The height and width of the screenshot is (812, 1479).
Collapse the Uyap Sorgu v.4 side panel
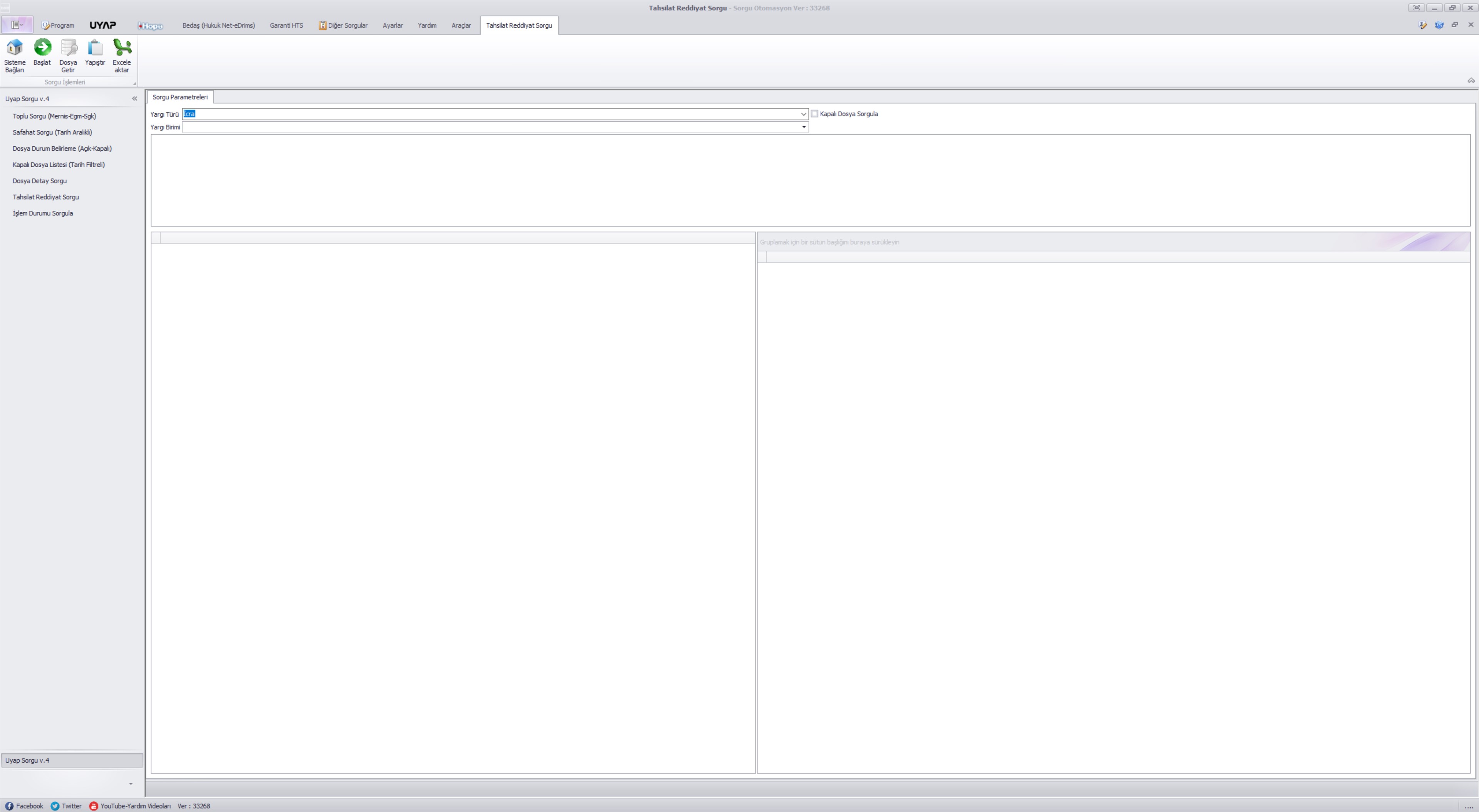coord(134,99)
